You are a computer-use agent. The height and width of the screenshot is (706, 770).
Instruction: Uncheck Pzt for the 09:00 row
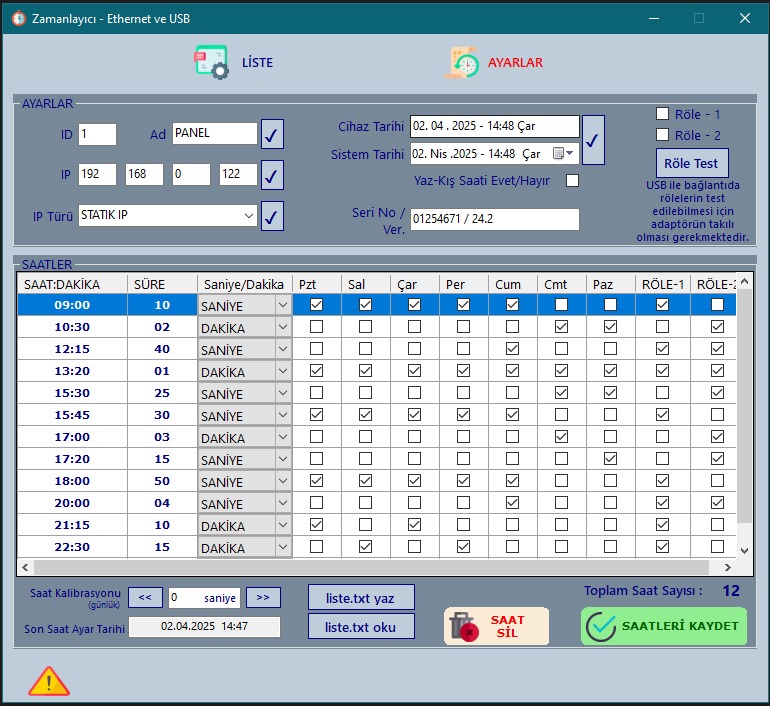click(316, 305)
